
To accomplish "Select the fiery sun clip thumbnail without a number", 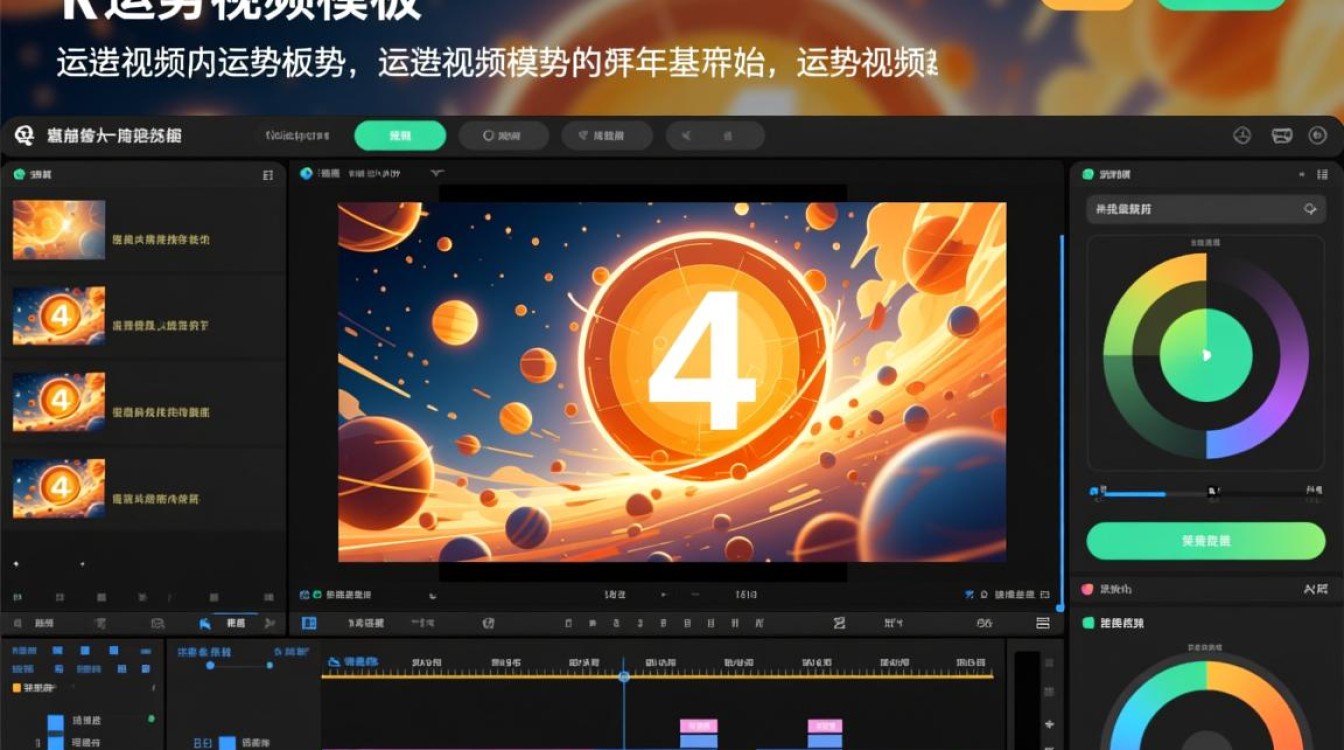I will pos(59,230).
